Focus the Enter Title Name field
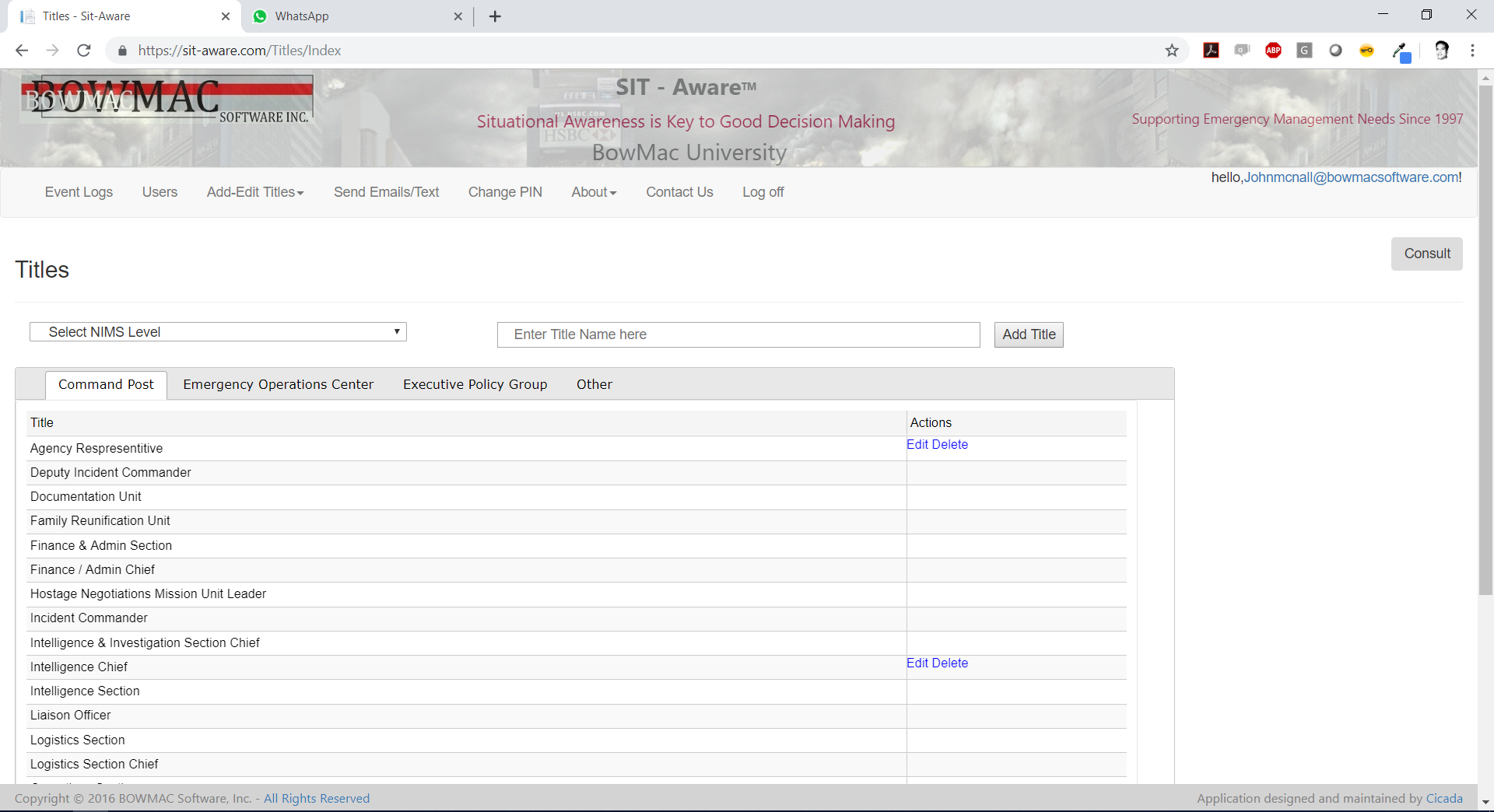1494x812 pixels. [x=738, y=334]
